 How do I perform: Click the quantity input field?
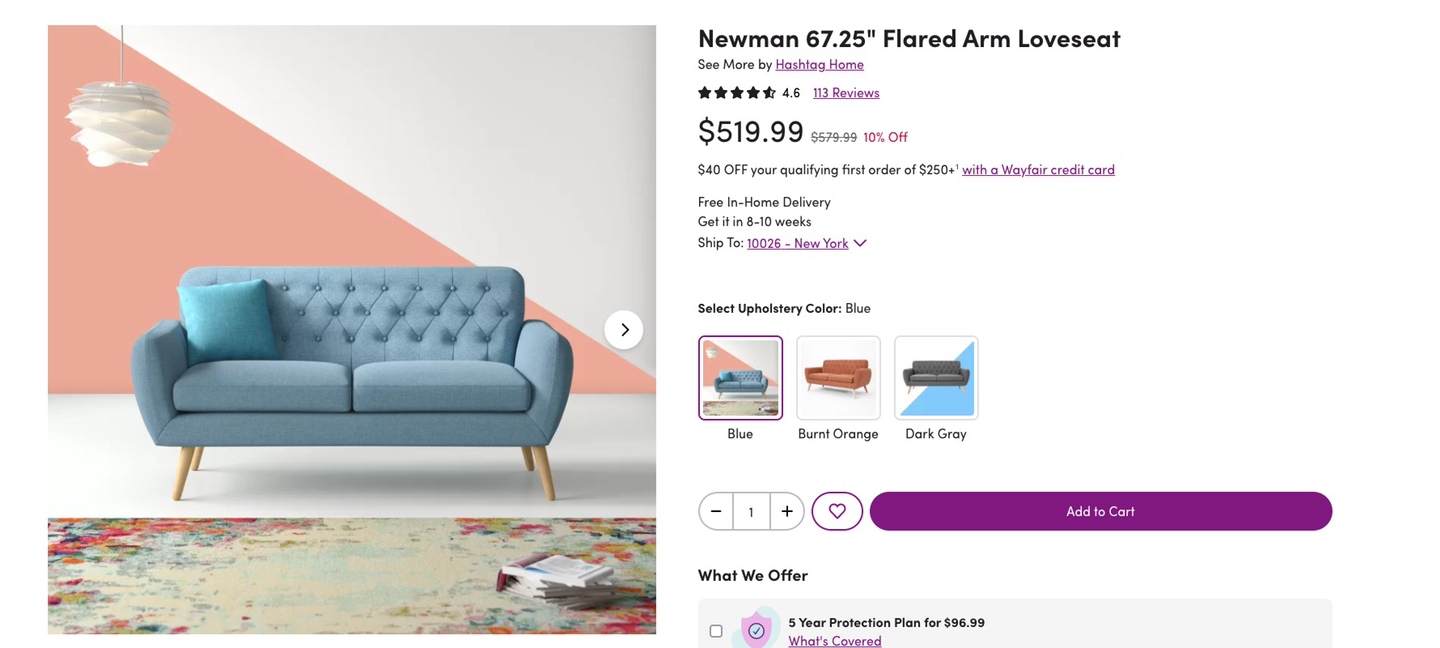751,511
